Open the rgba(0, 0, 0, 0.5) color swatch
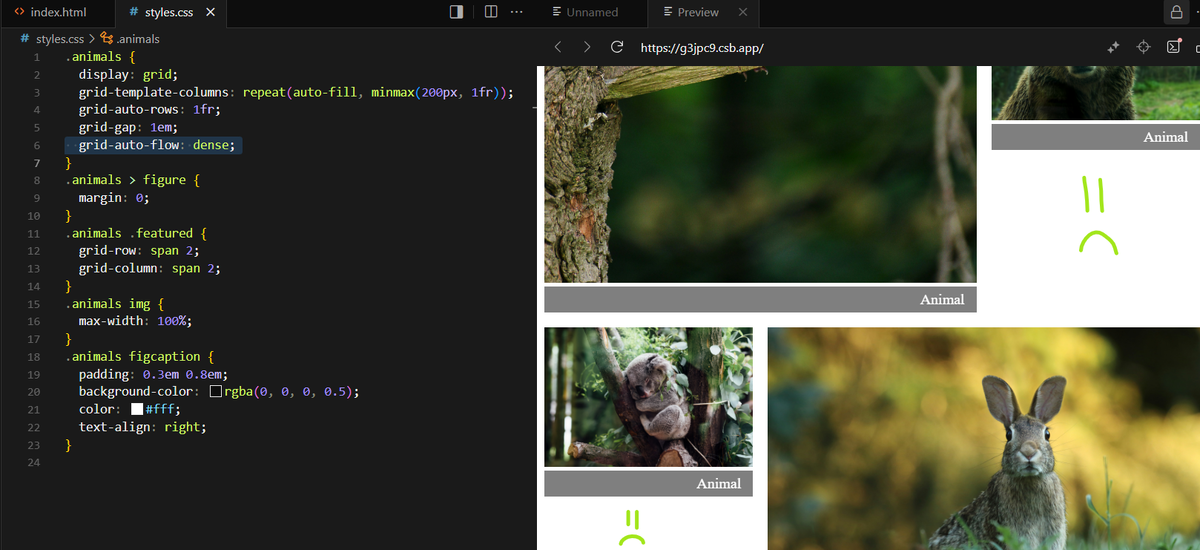This screenshot has width=1200, height=550. (x=215, y=392)
